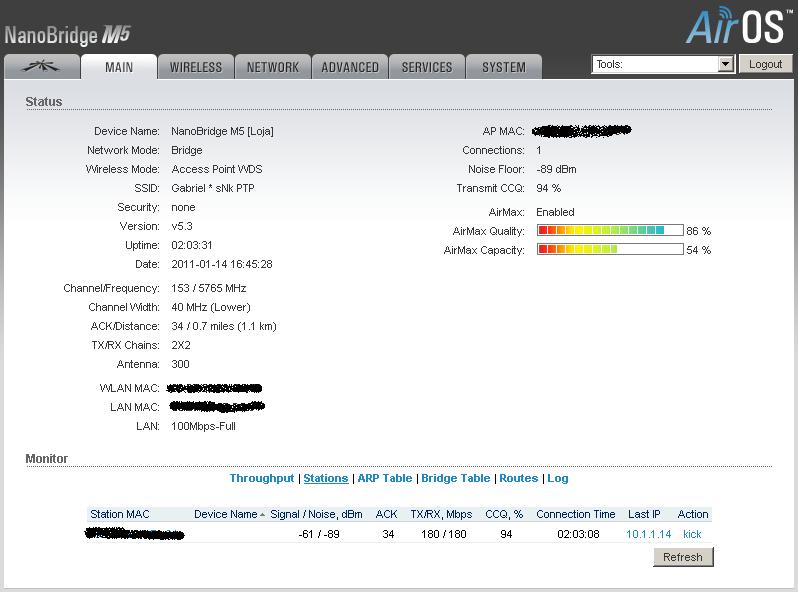Sort by Last IP column header

pyautogui.click(x=644, y=514)
